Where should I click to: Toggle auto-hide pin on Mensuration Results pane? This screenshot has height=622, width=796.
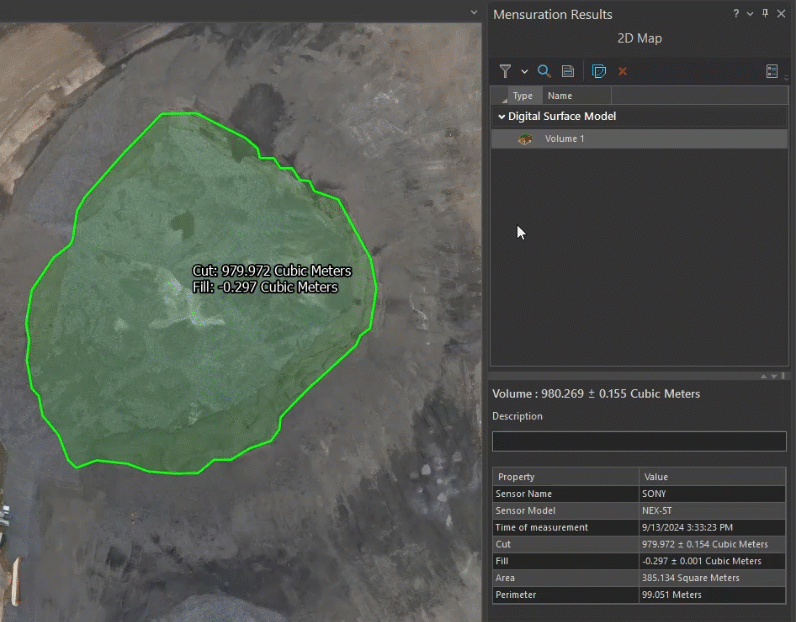[x=765, y=14]
